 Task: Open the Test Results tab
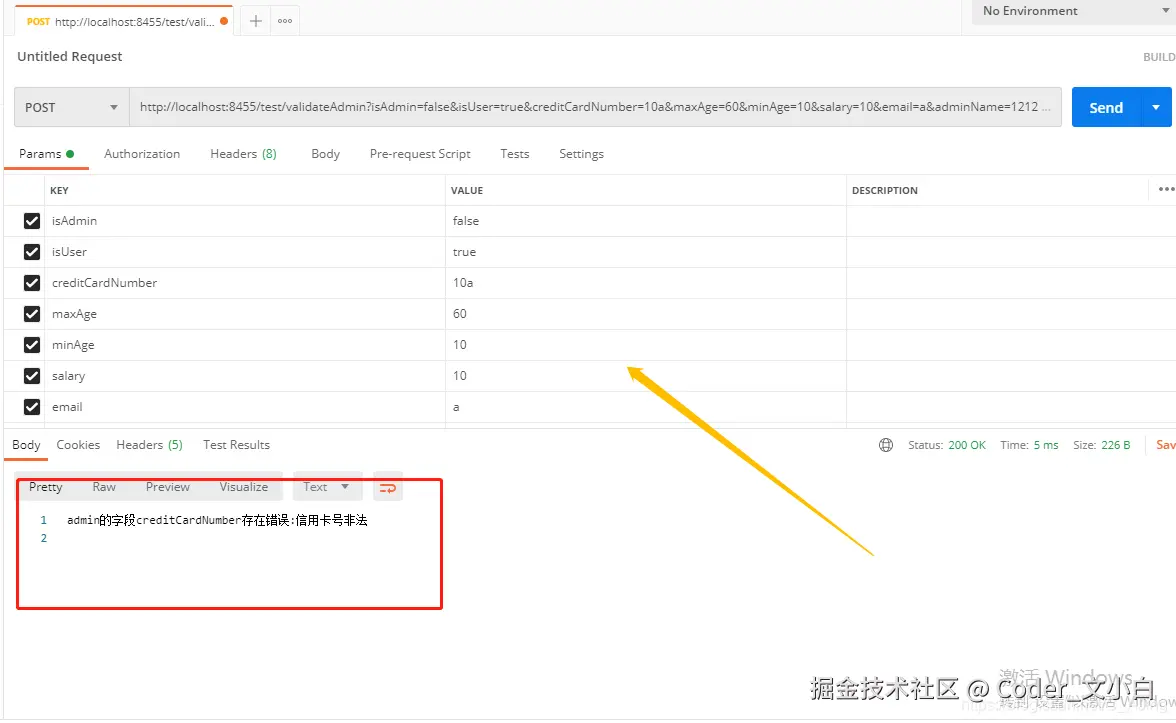click(x=236, y=445)
